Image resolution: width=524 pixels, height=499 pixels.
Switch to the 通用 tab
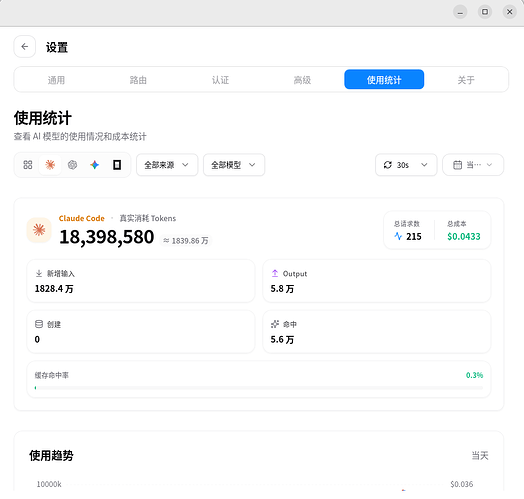coord(56,80)
